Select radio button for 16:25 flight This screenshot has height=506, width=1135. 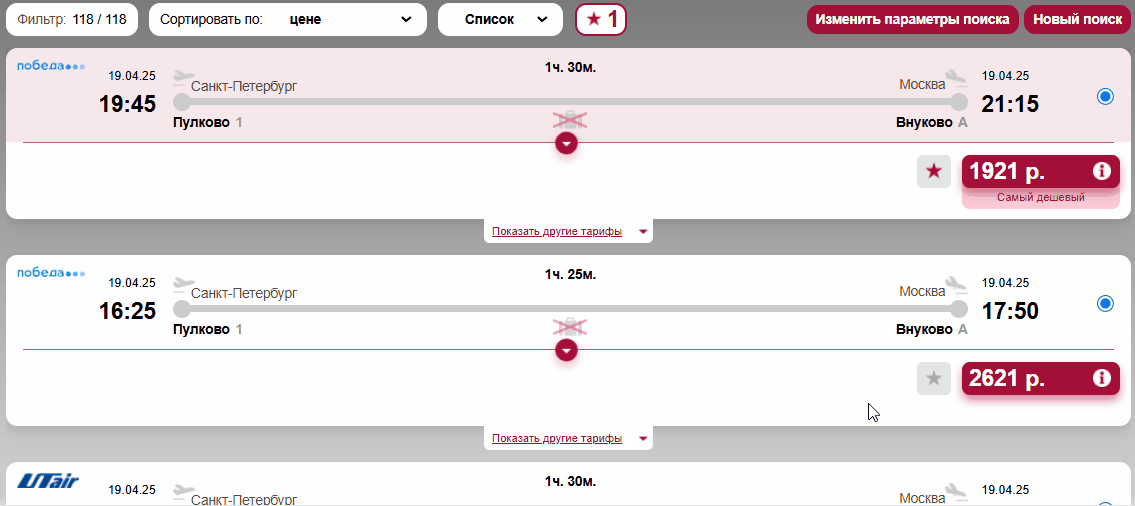(x=1105, y=303)
